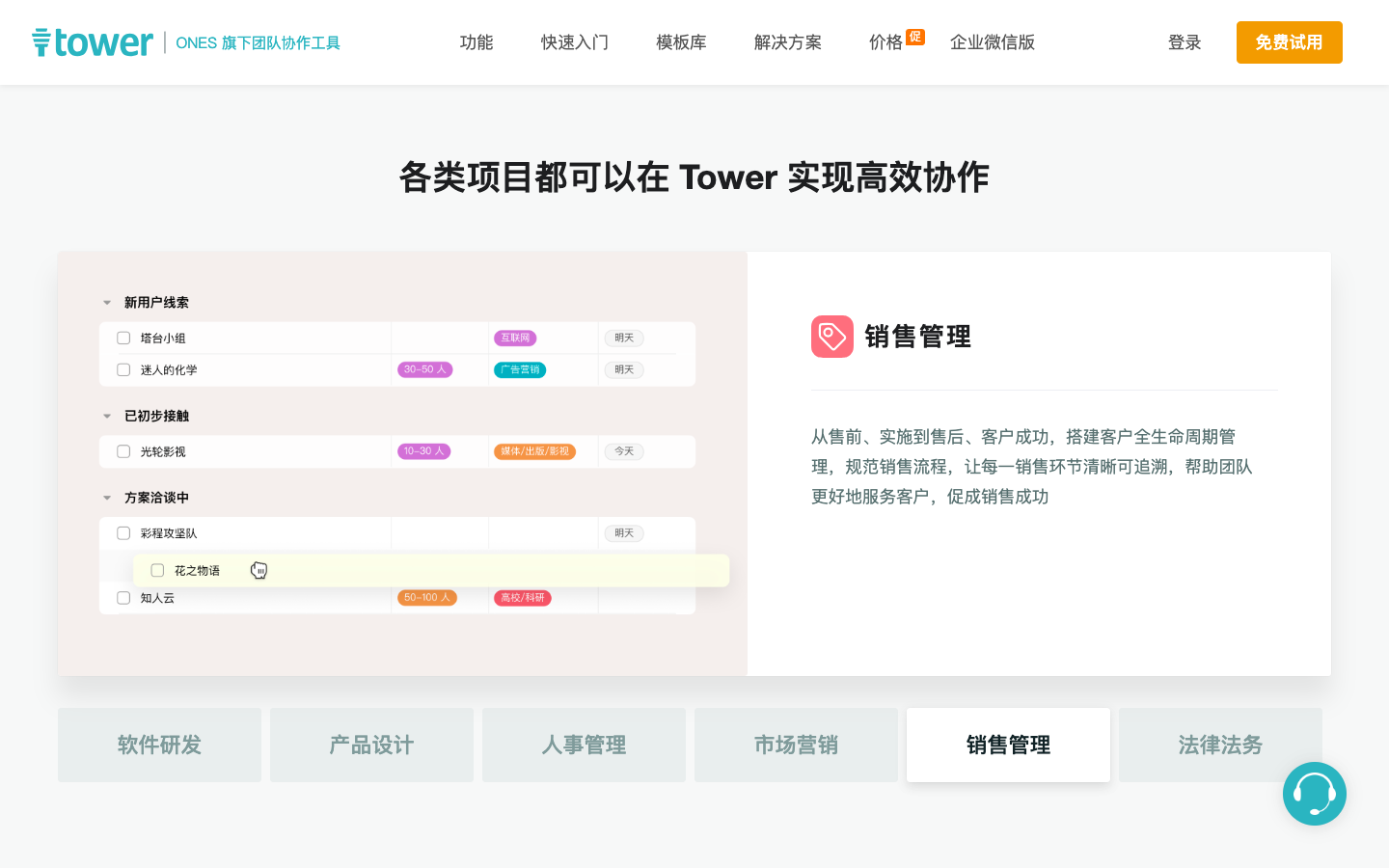Tick the 花之物语 checkbox
The height and width of the screenshot is (868, 1389).
coord(157,570)
